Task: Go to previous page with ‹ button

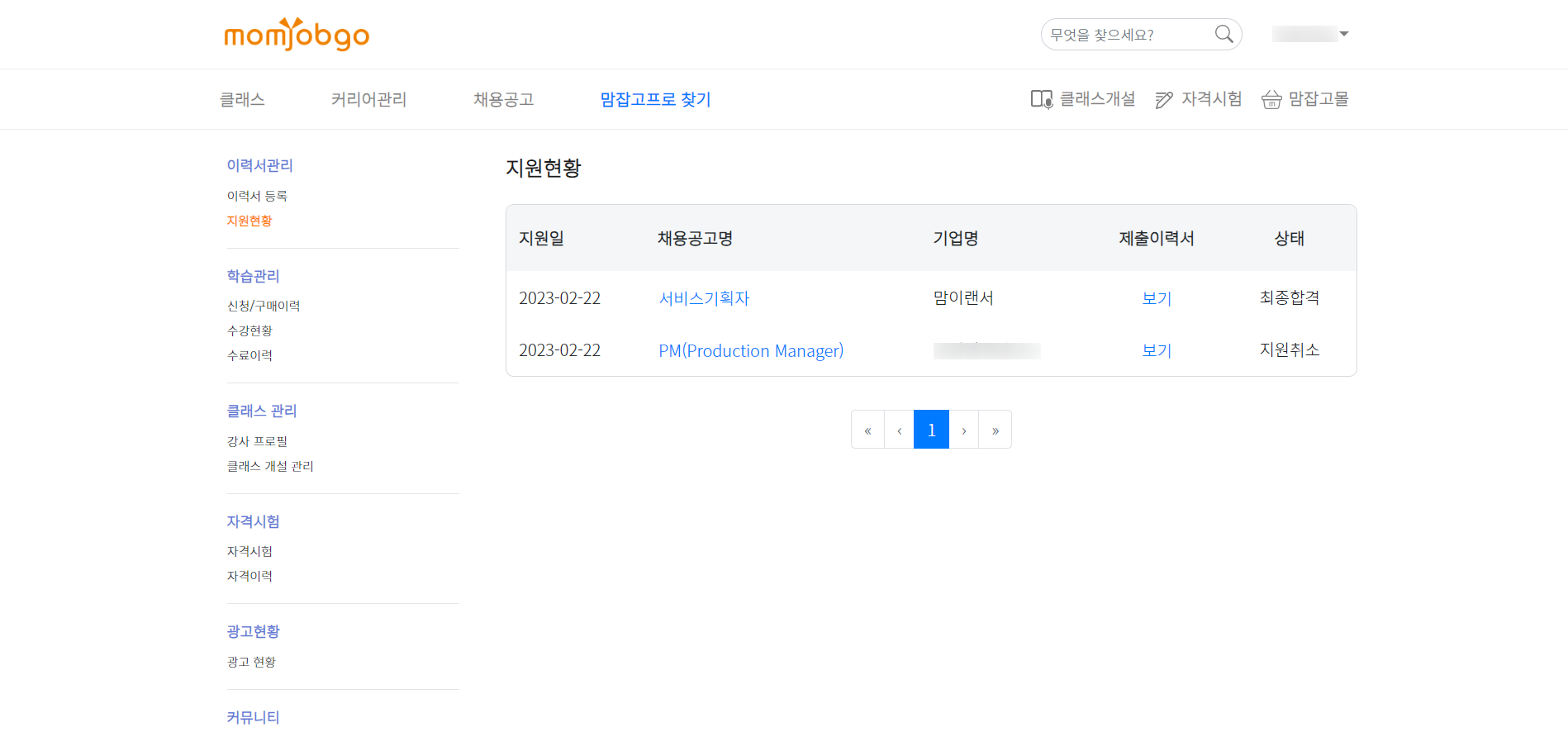Action: click(x=899, y=430)
